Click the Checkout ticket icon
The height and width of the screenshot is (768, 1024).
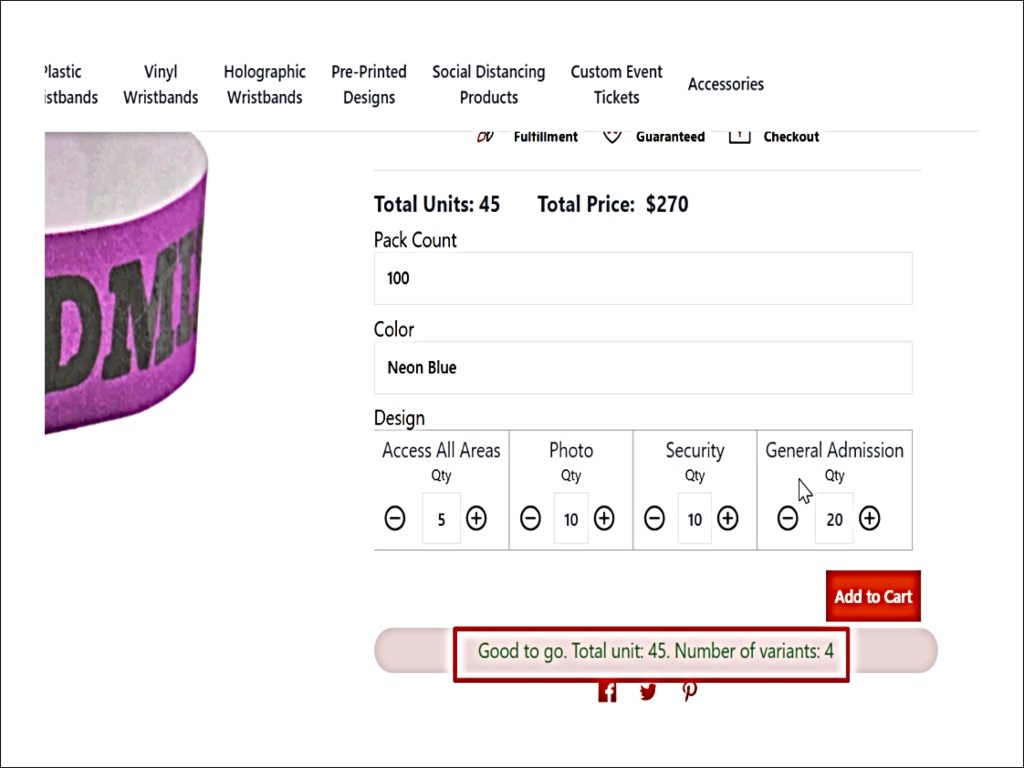coord(739,135)
